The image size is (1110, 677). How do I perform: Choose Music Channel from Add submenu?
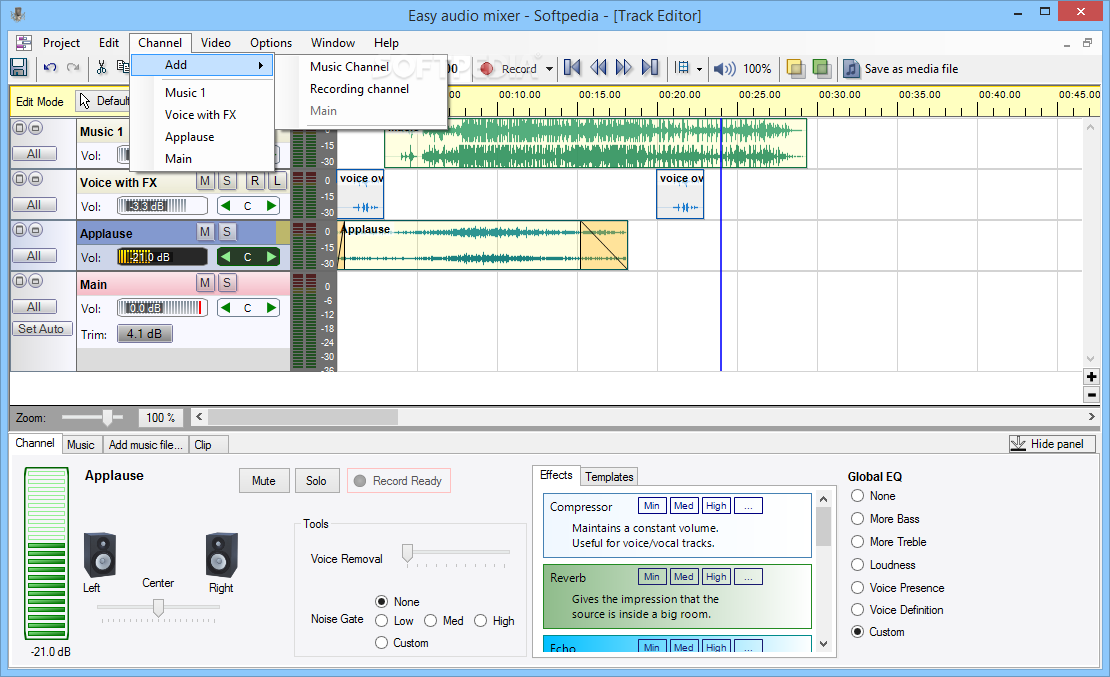tap(349, 67)
